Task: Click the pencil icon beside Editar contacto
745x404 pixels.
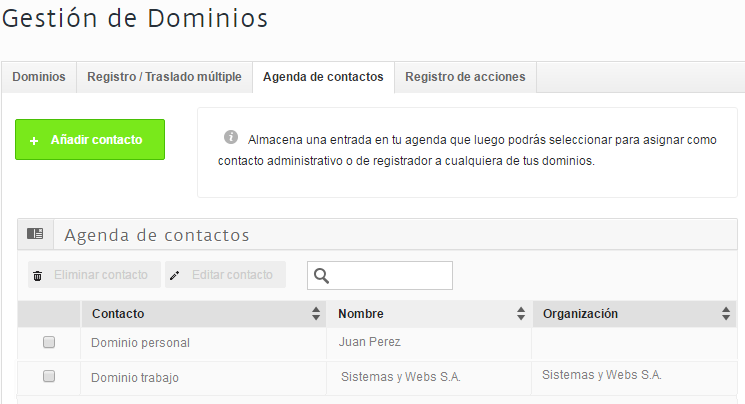Action: [174, 275]
